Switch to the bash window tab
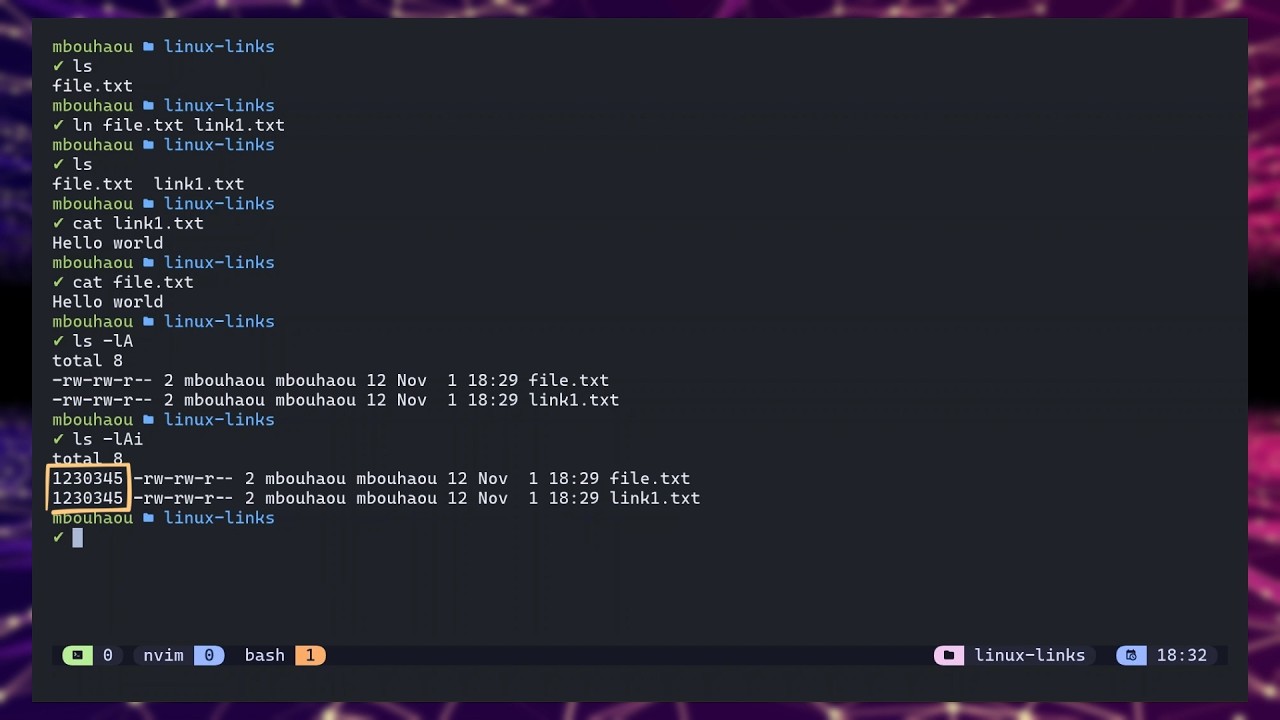The height and width of the screenshot is (720, 1280). click(265, 655)
